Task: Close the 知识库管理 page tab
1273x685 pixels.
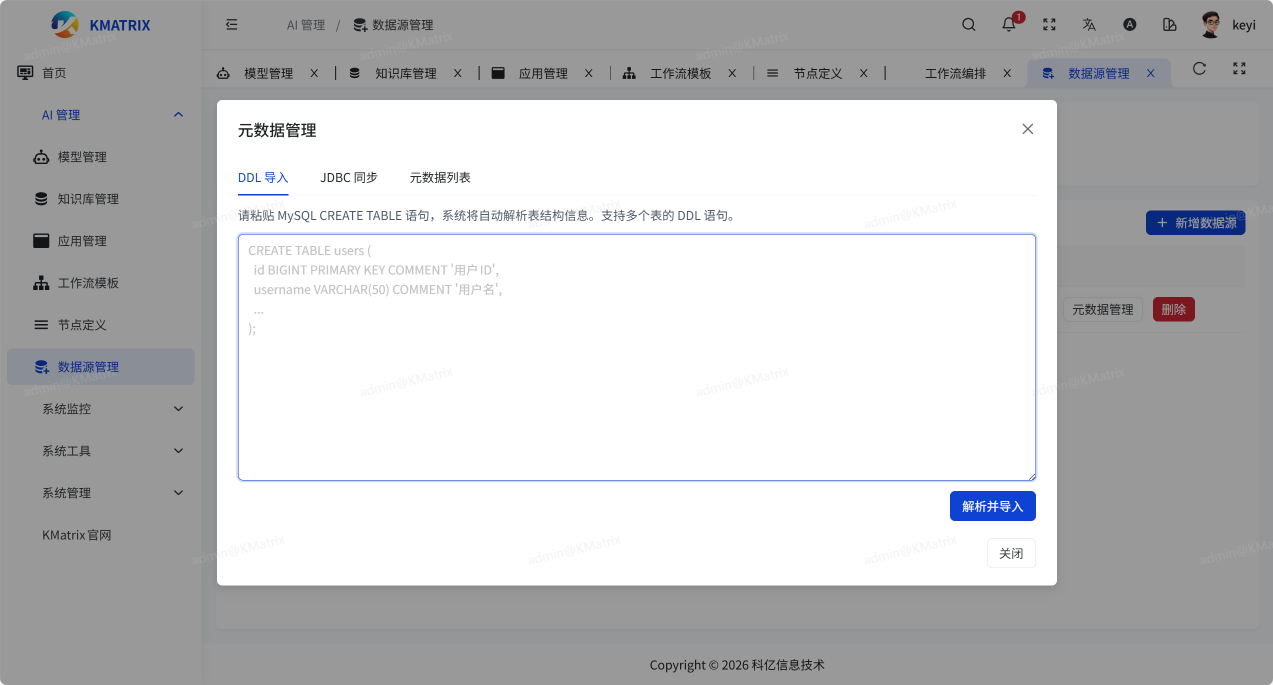Action: (x=458, y=73)
